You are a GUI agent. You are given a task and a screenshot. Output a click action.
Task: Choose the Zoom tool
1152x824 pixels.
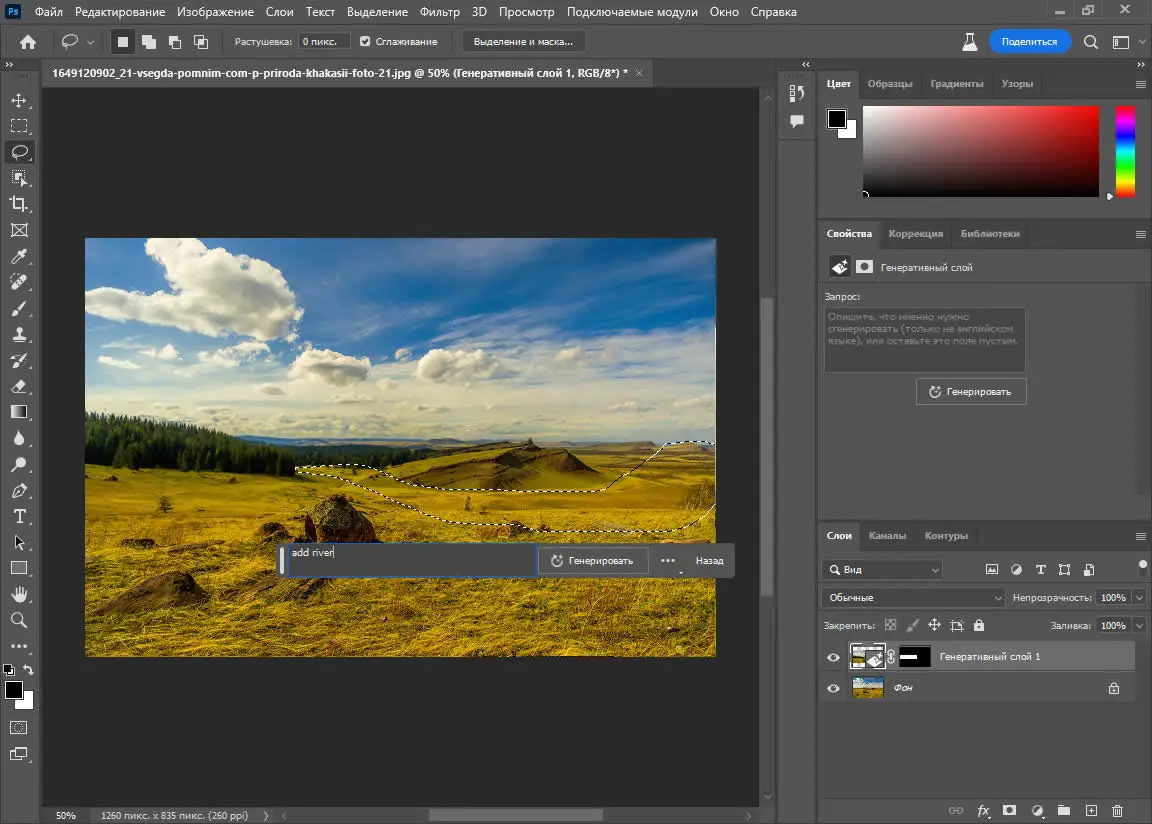click(20, 619)
